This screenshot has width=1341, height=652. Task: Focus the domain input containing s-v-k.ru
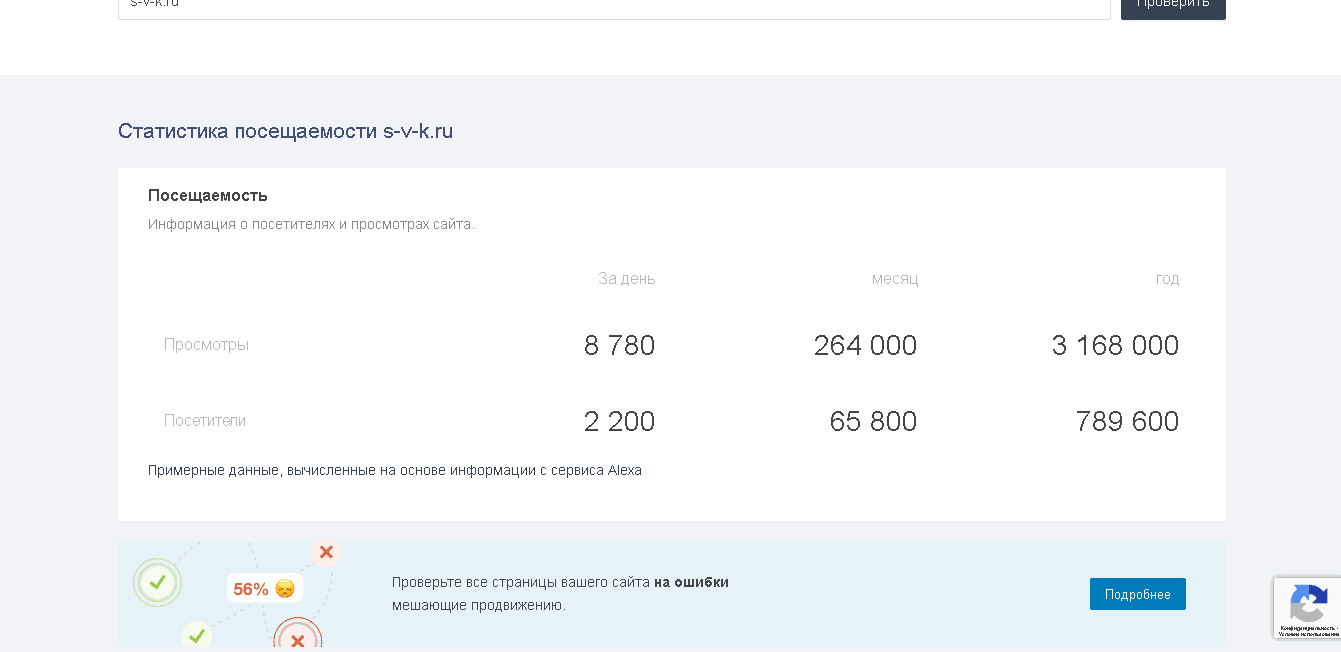(x=613, y=5)
